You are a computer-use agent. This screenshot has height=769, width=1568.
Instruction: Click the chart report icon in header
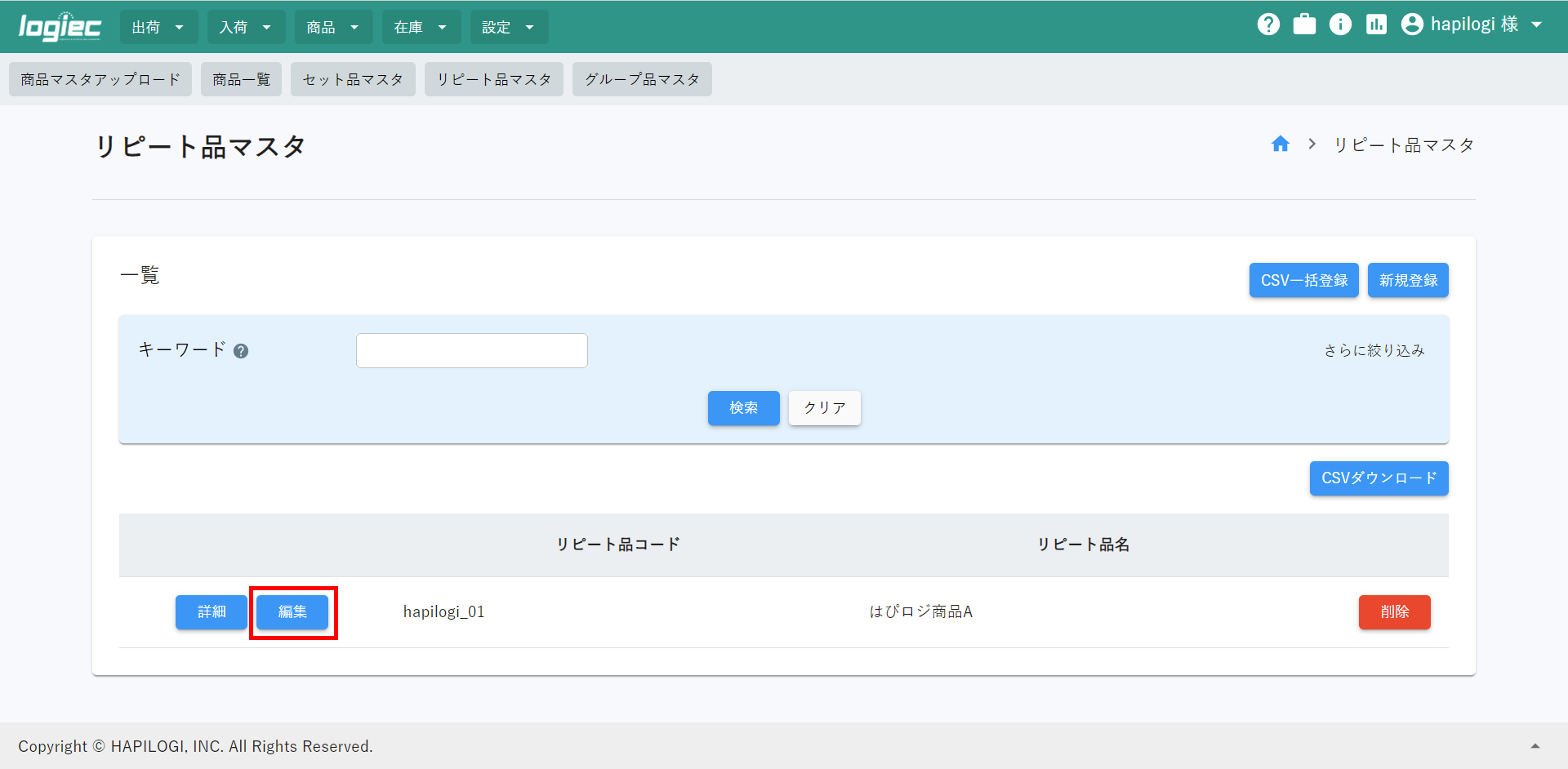click(x=1376, y=24)
